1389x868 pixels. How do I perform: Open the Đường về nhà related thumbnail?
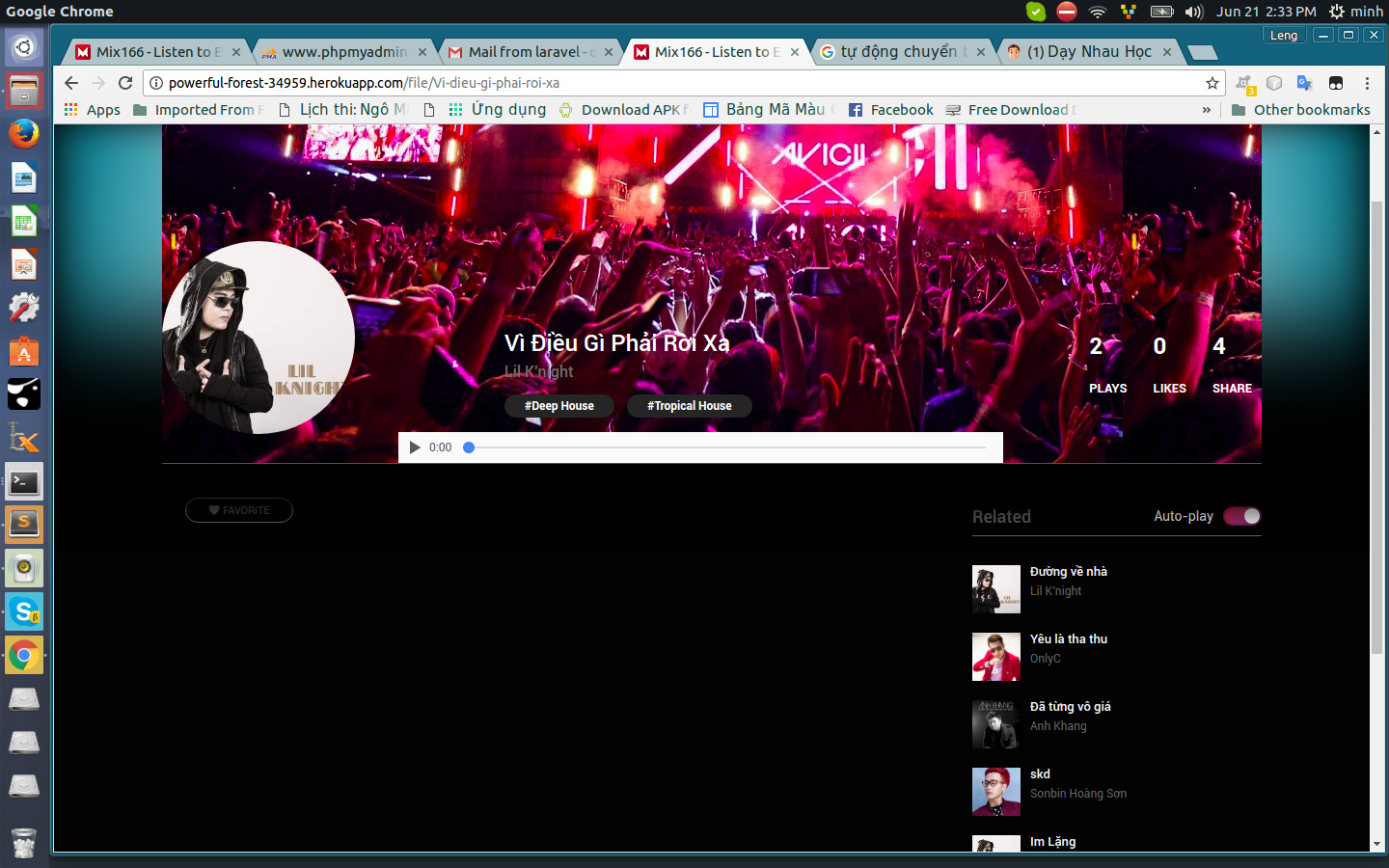click(x=995, y=589)
